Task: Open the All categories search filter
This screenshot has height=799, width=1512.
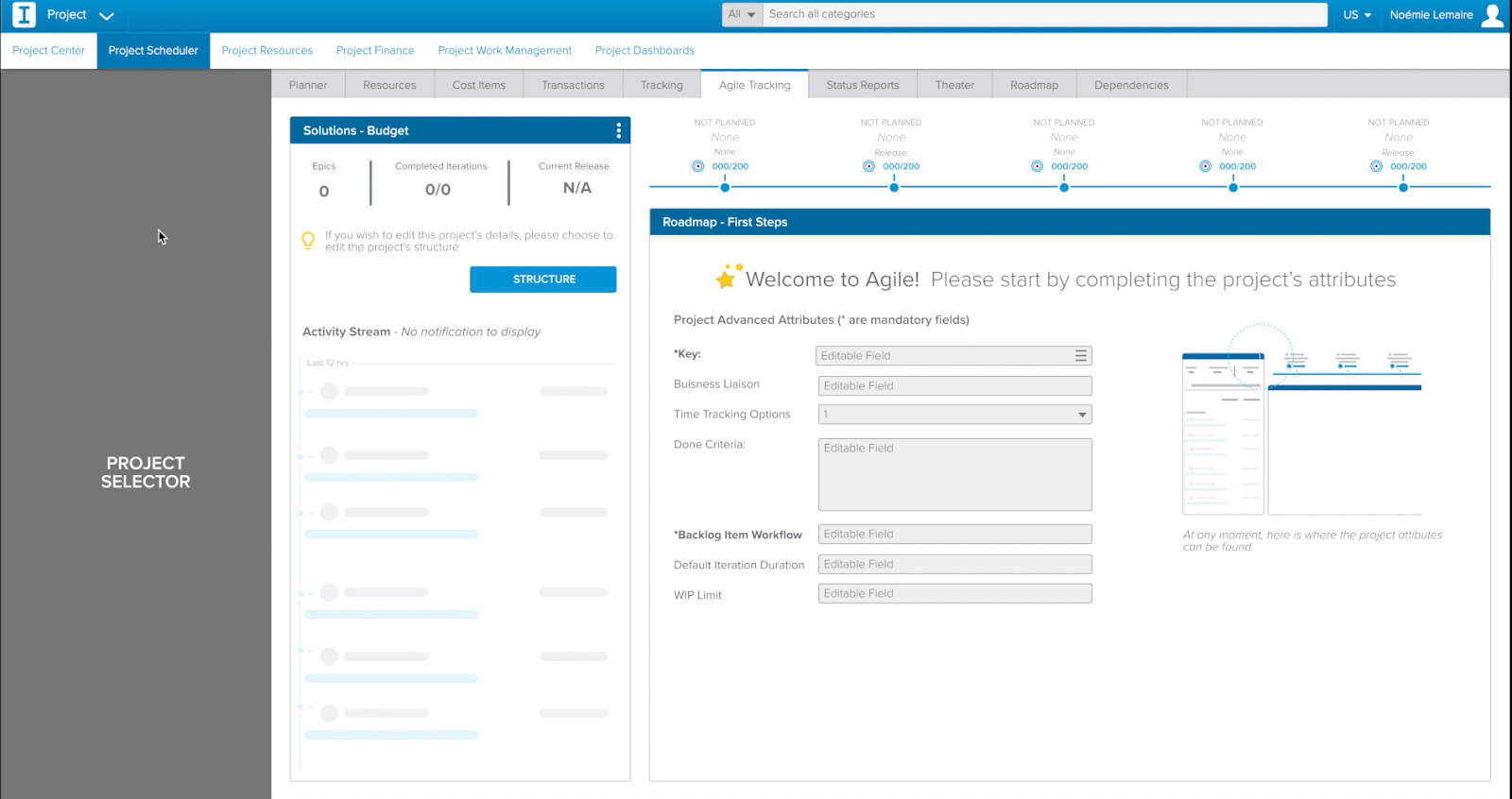Action: point(742,14)
